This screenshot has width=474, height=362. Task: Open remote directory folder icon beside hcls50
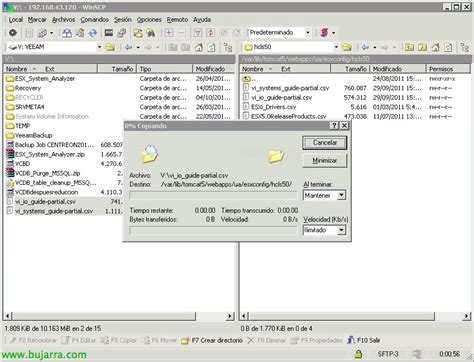click(x=347, y=47)
